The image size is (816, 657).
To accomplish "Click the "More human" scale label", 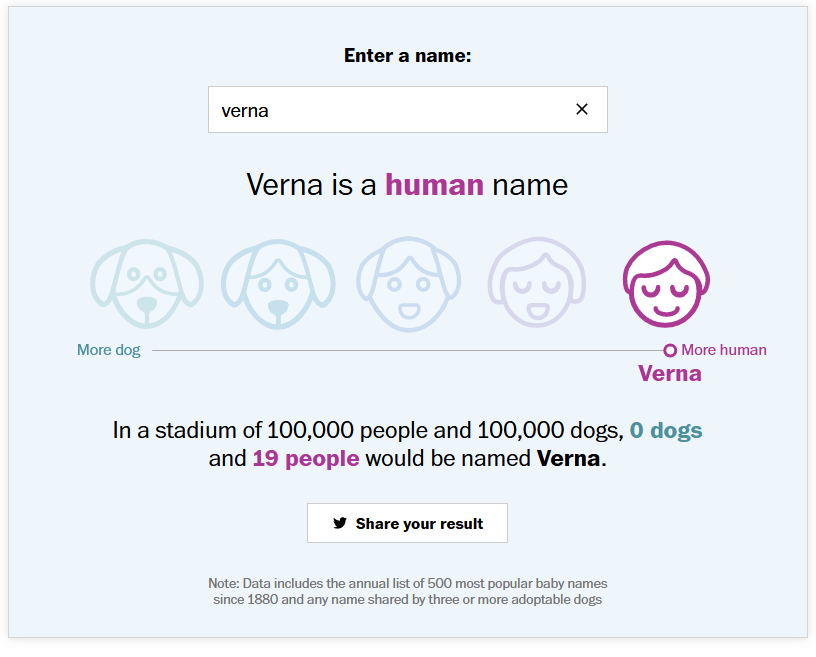I will [x=724, y=350].
